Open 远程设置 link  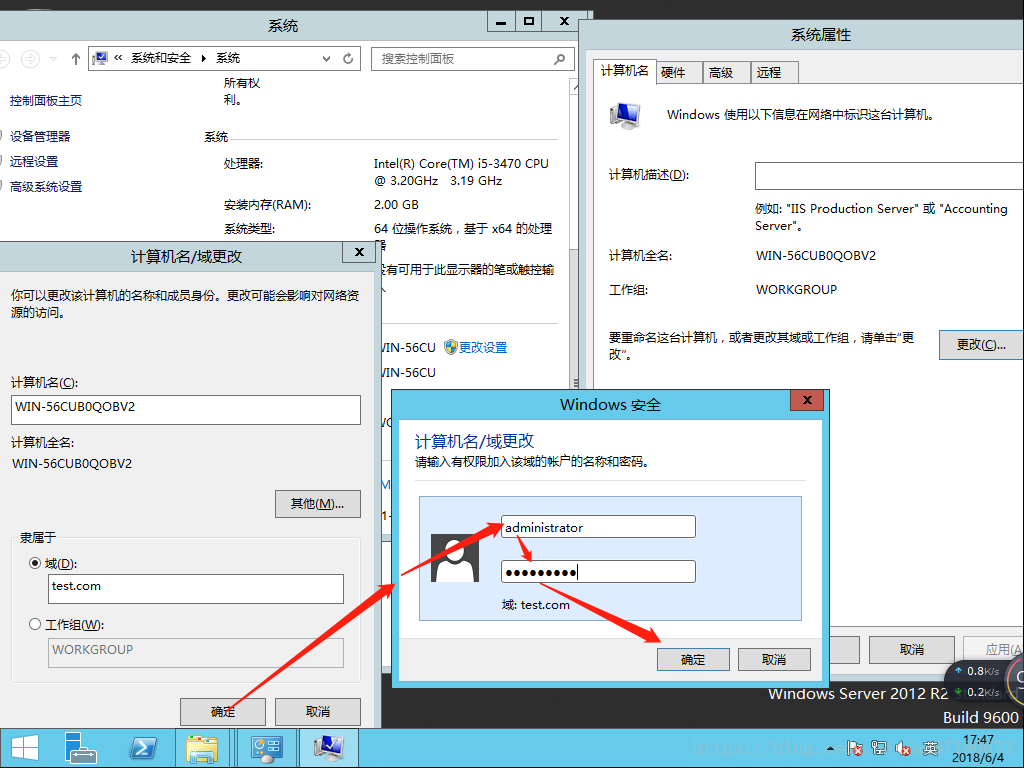point(34,161)
